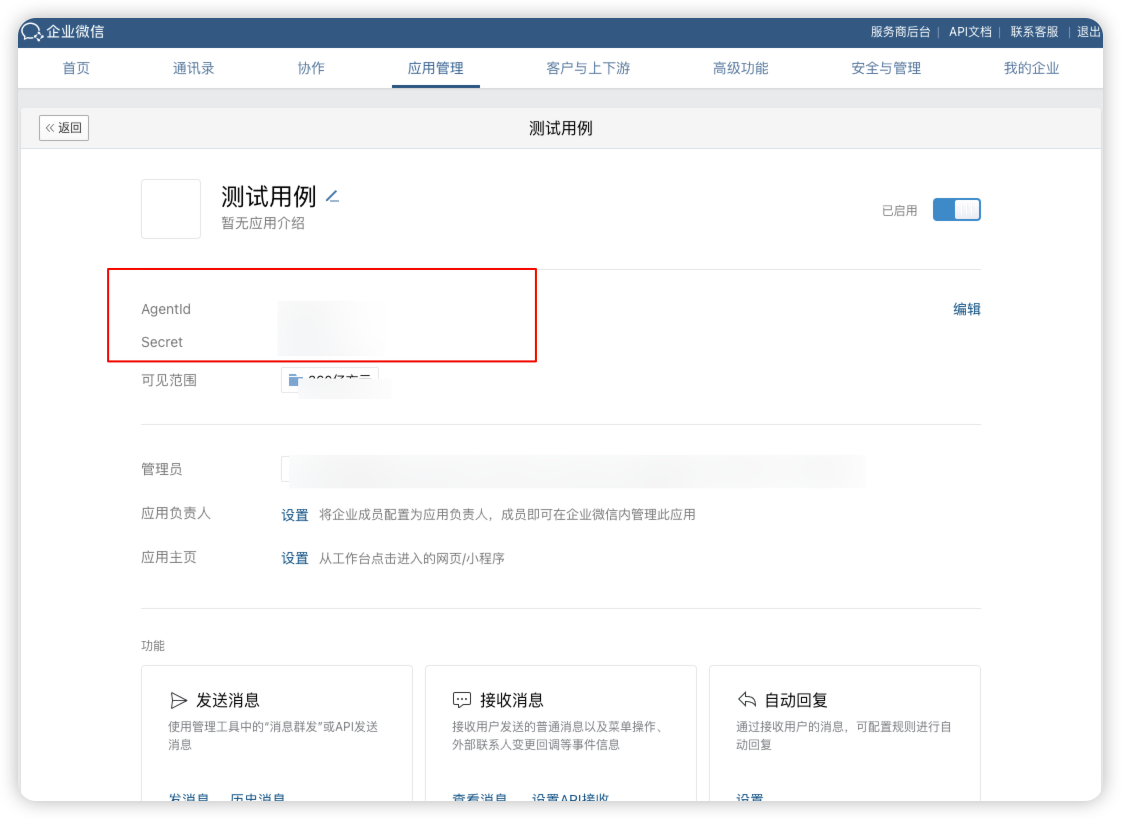Click 服务商后台 in the top bar
The width and height of the screenshot is (1121, 819).
click(900, 31)
